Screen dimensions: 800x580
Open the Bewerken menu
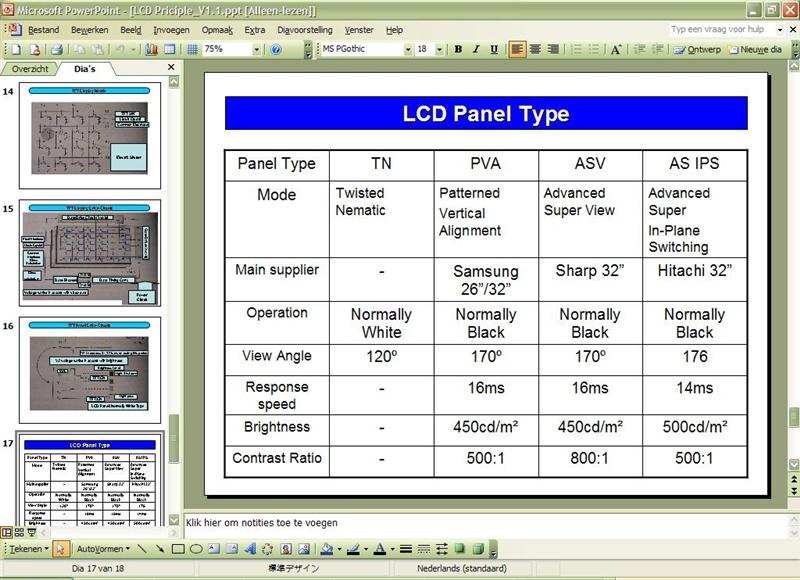click(x=90, y=30)
